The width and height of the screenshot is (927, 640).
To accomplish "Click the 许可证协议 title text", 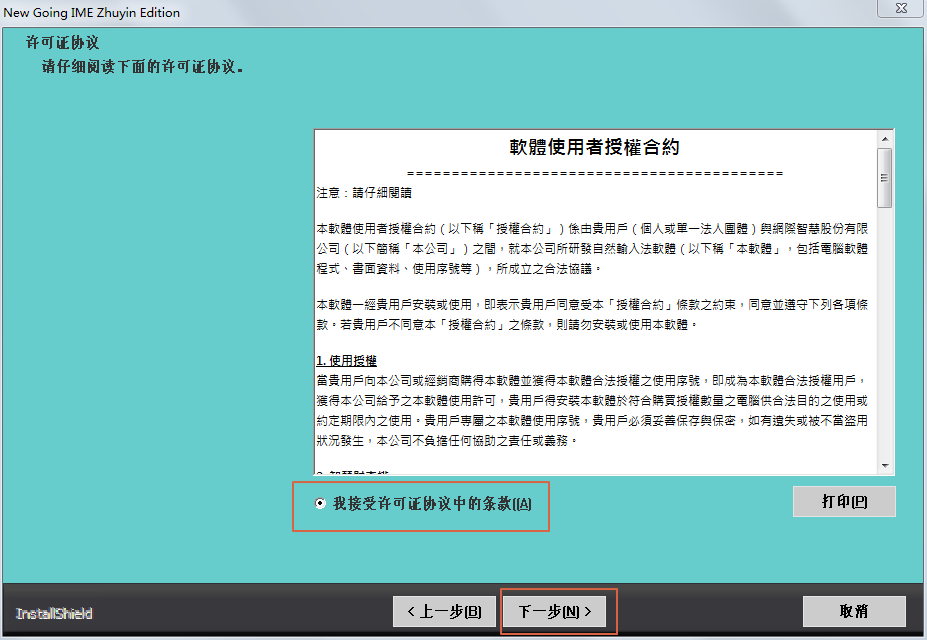I will point(62,43).
